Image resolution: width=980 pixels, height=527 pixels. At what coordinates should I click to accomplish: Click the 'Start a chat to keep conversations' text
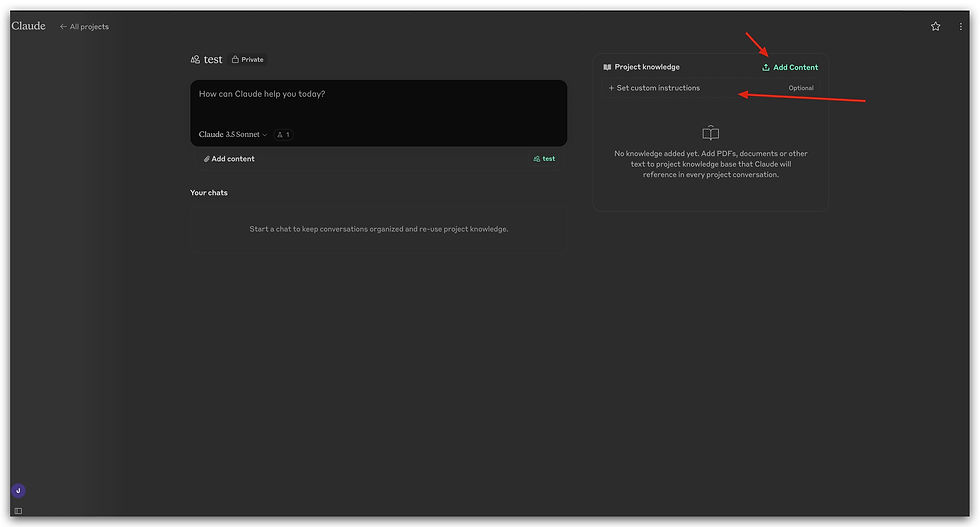click(x=379, y=229)
